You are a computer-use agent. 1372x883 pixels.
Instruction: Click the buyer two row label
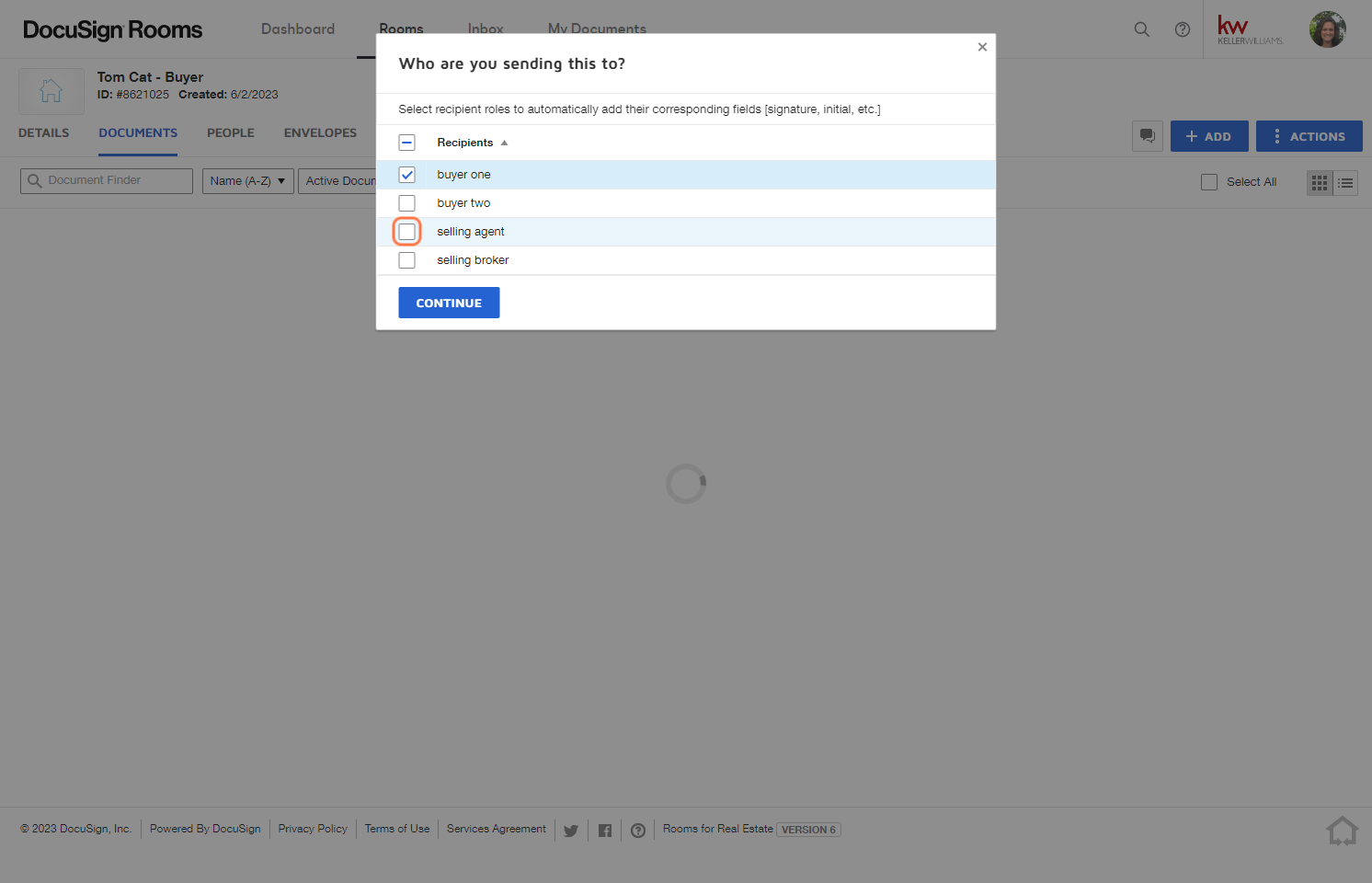[x=463, y=203]
